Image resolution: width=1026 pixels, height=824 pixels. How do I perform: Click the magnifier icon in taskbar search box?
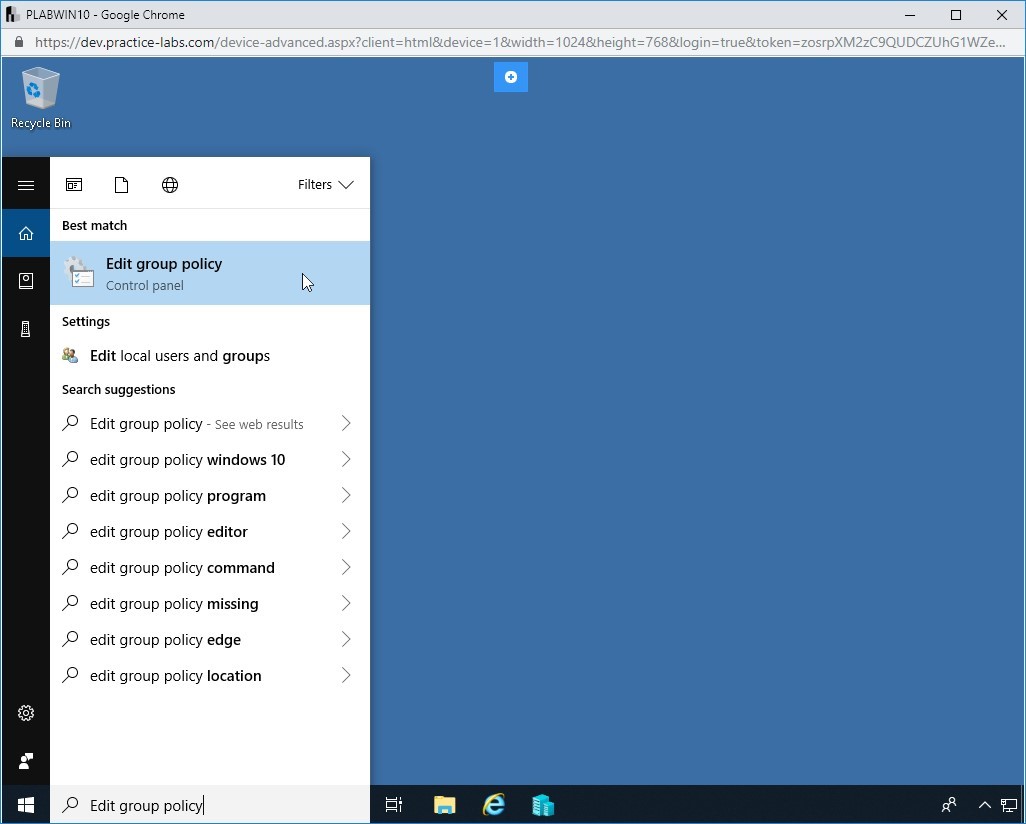(x=70, y=804)
